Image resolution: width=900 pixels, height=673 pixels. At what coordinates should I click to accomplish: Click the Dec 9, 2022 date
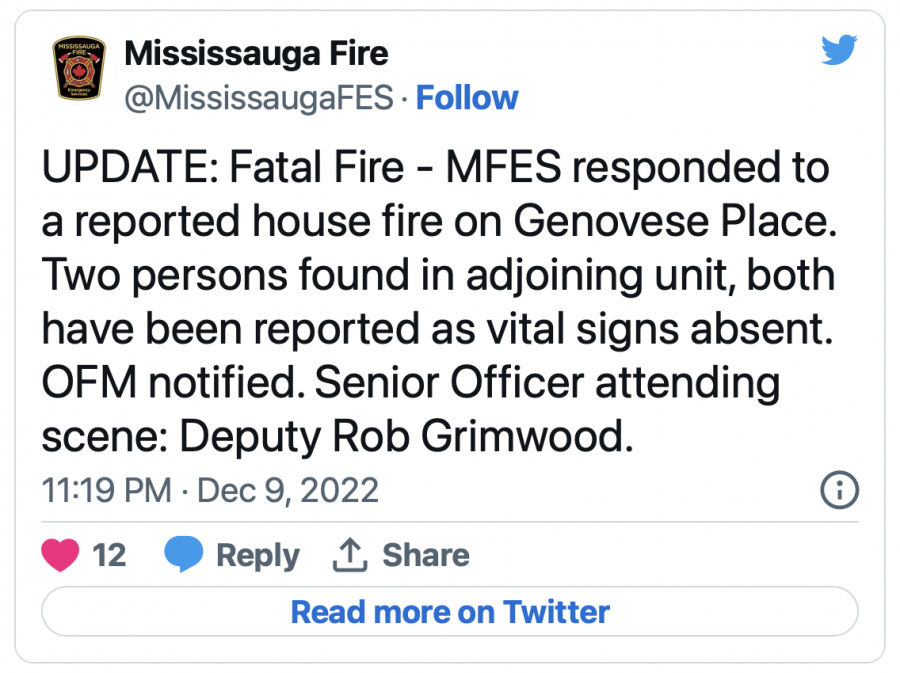tap(288, 491)
